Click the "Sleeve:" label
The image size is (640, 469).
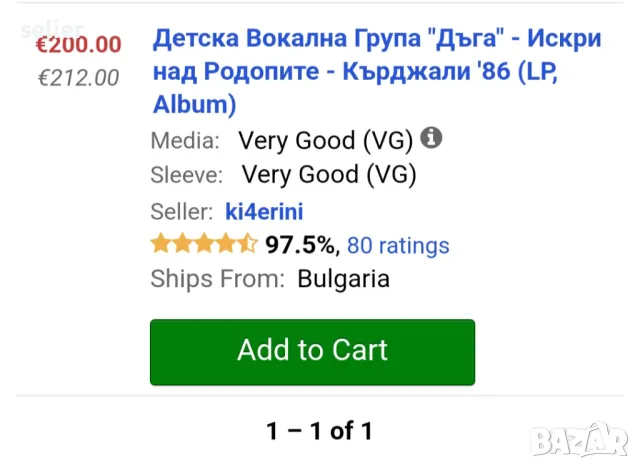click(x=186, y=175)
